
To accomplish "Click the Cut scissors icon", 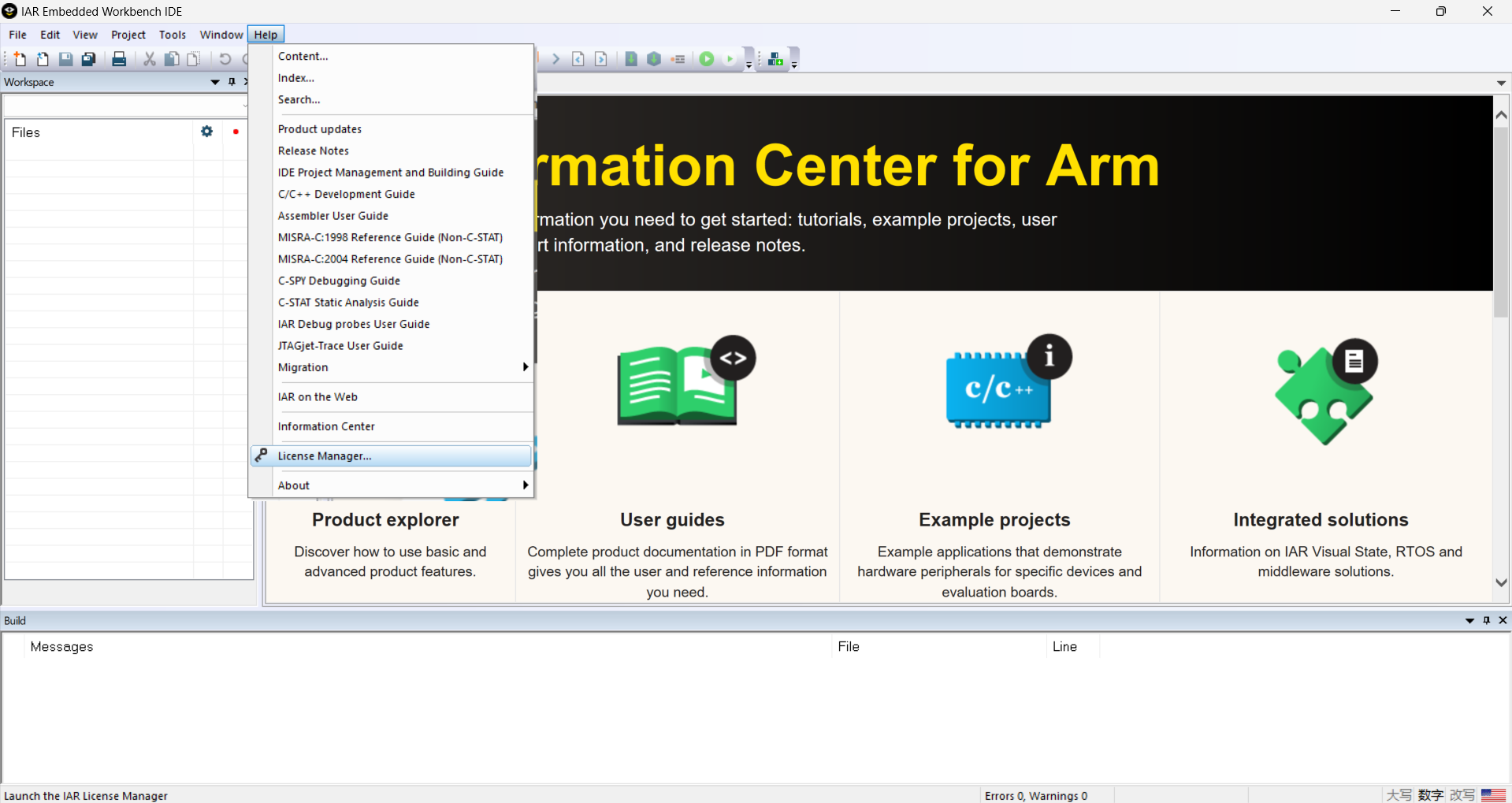I will coord(149,59).
